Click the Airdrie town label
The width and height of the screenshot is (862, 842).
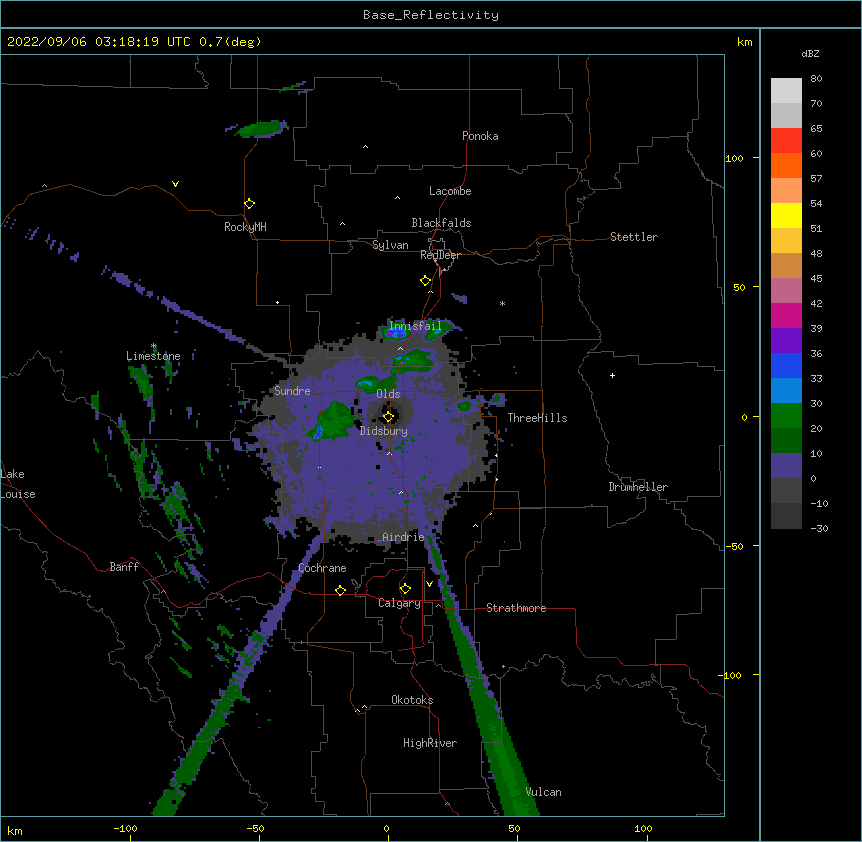pos(404,537)
